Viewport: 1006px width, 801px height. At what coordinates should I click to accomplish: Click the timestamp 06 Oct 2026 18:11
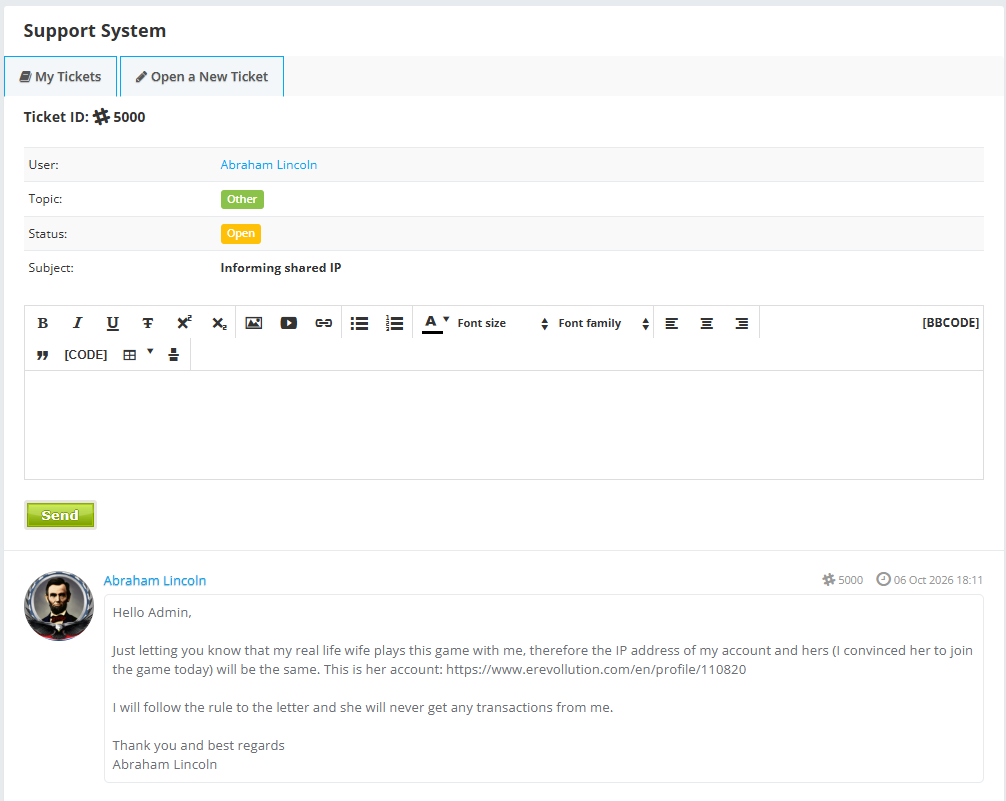[x=938, y=580]
